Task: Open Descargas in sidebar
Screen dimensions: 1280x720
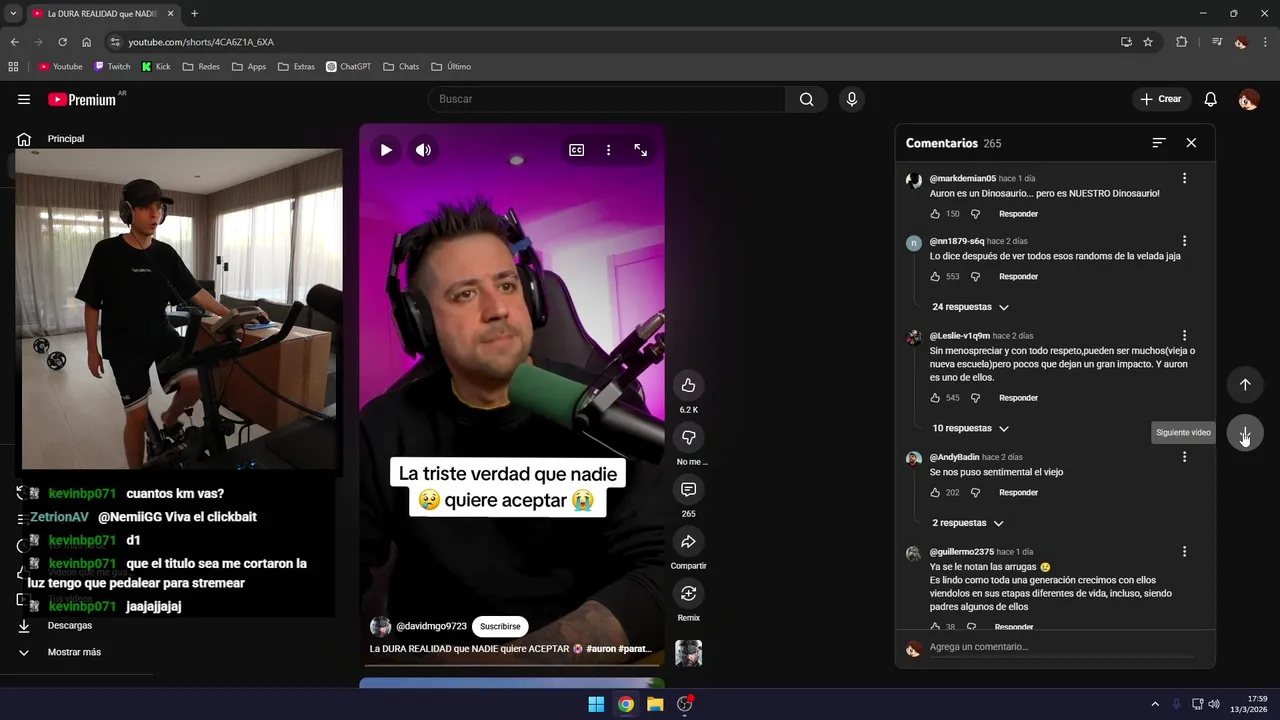Action: click(x=55, y=626)
